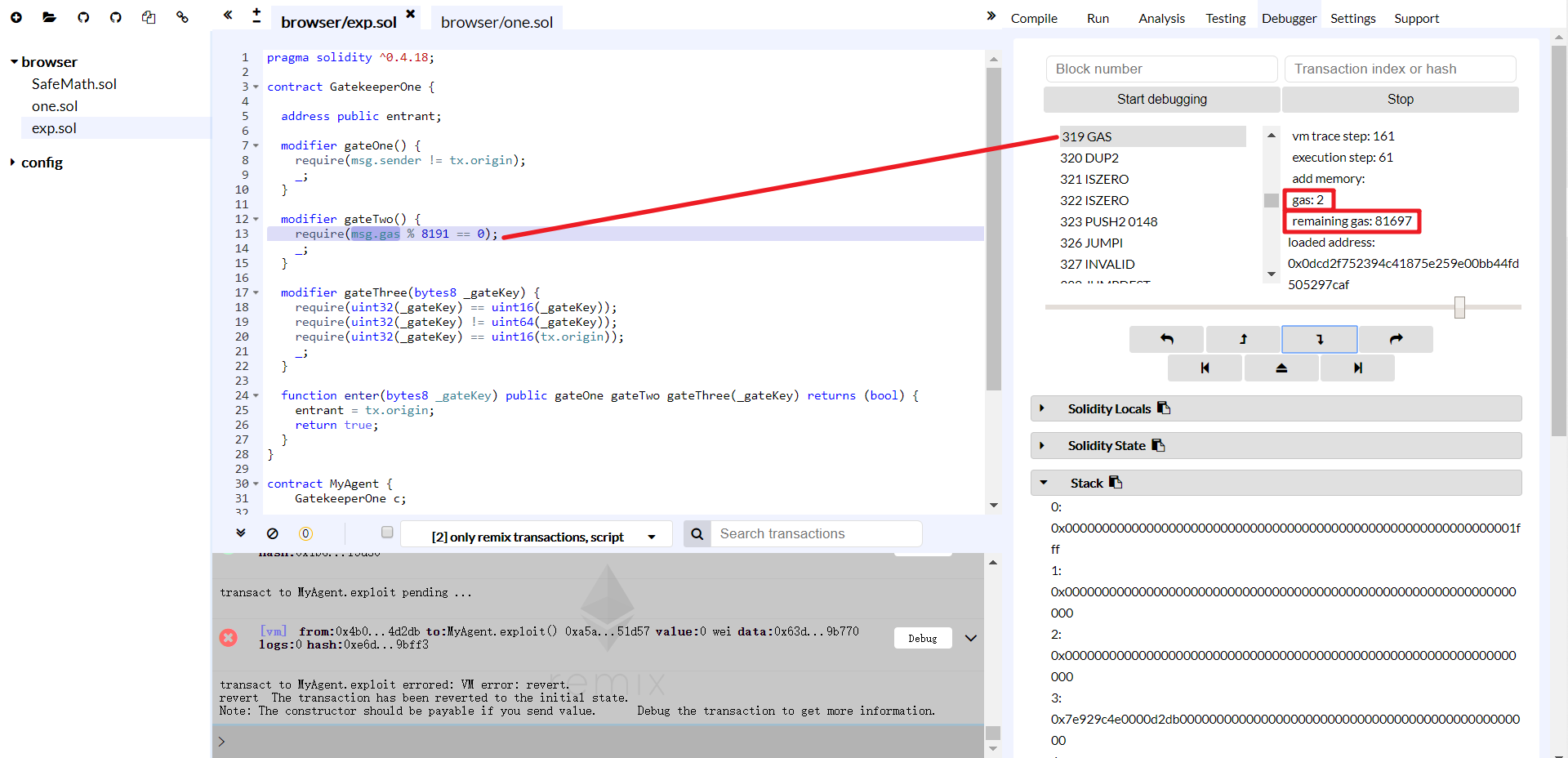Close the browser/exp.sol tab

click(x=411, y=14)
